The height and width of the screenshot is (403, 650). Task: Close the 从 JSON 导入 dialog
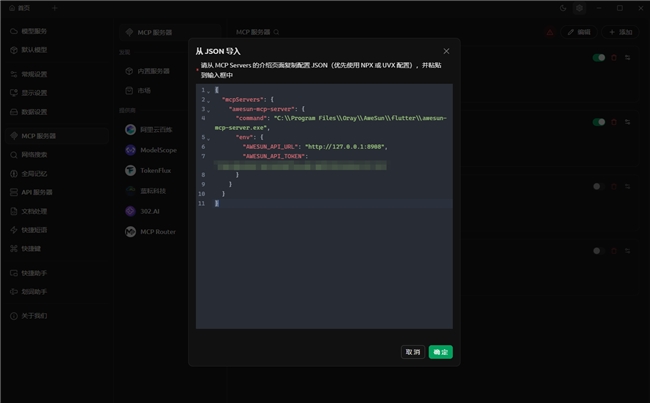pos(446,51)
